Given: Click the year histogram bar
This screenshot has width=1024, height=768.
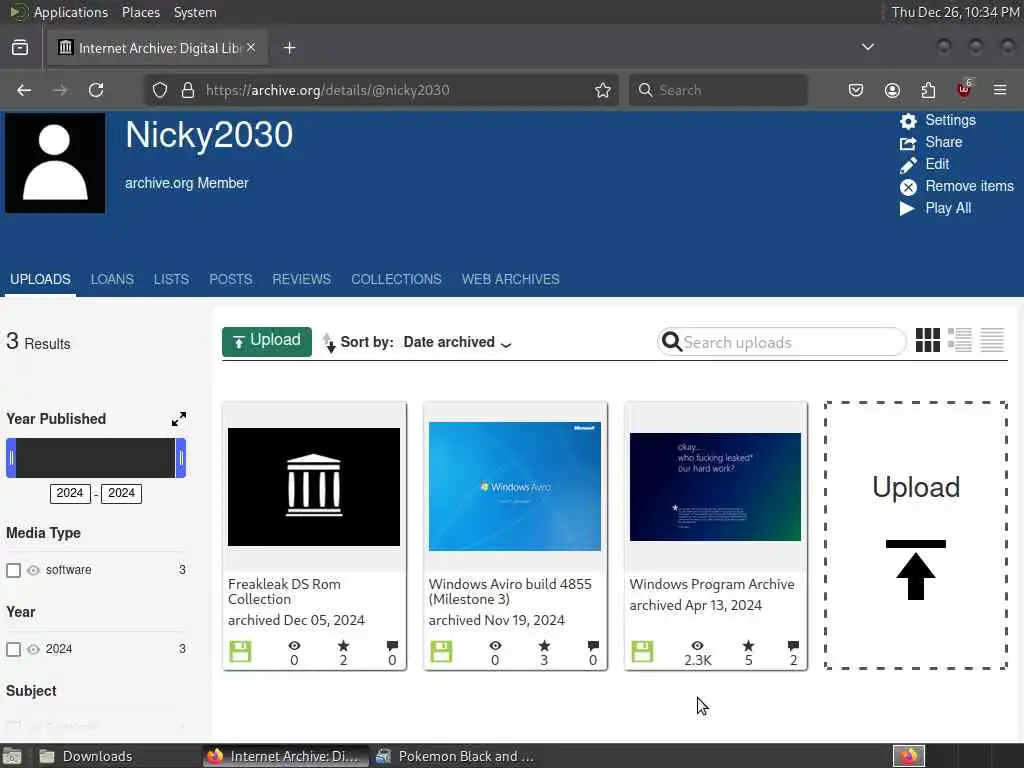Looking at the screenshot, I should click(x=96, y=458).
